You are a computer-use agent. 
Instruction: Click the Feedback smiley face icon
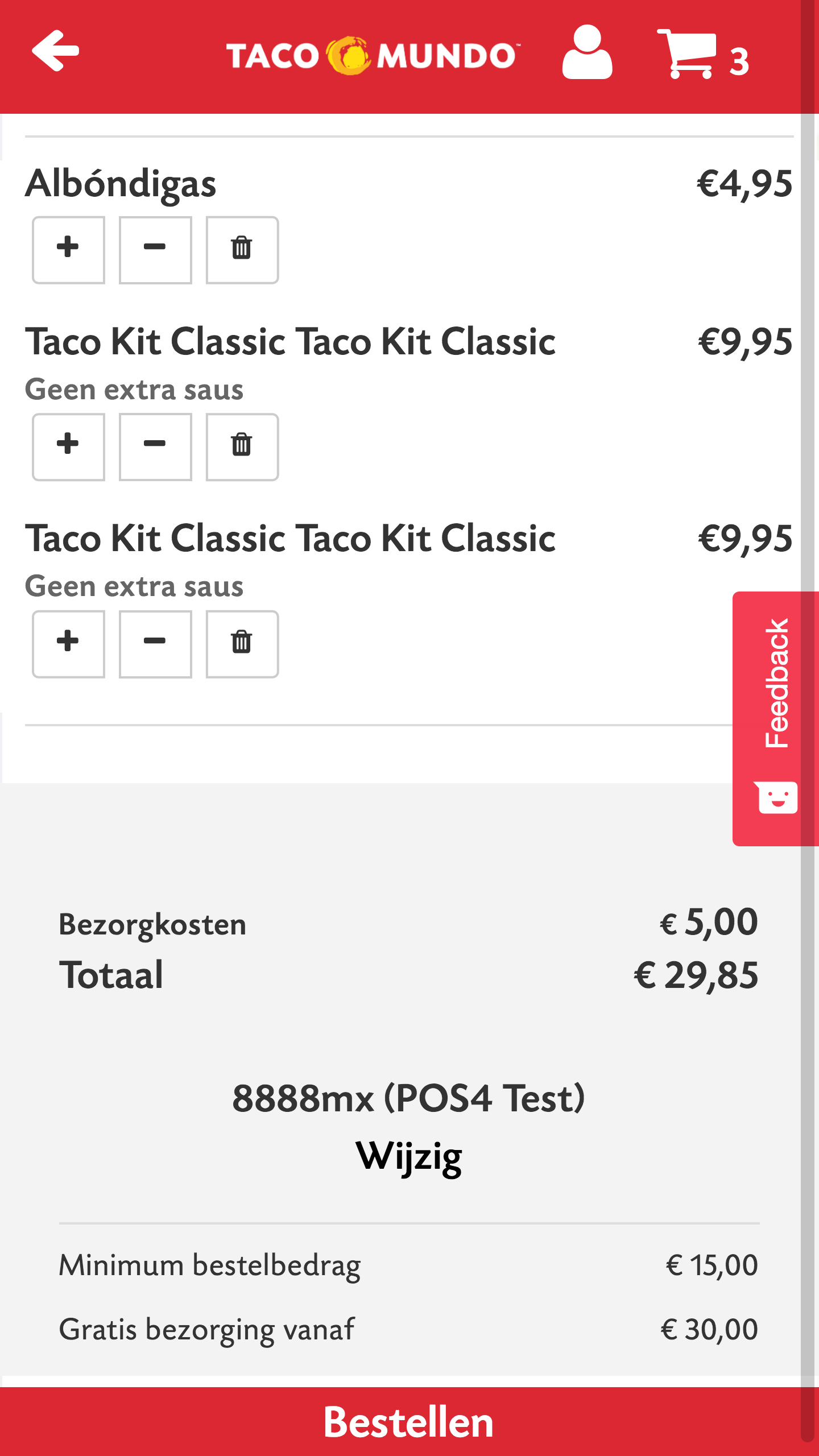pyautogui.click(x=777, y=797)
